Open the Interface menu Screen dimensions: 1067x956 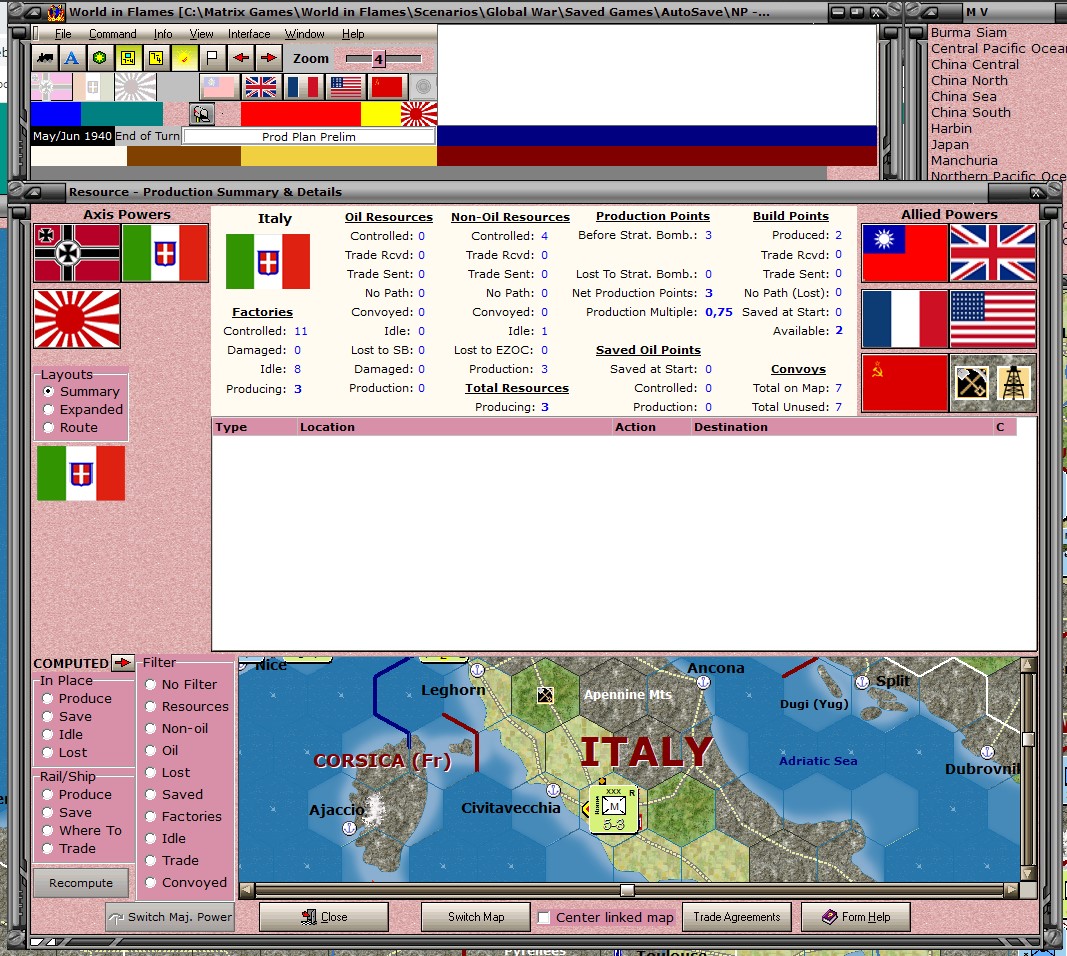[249, 34]
